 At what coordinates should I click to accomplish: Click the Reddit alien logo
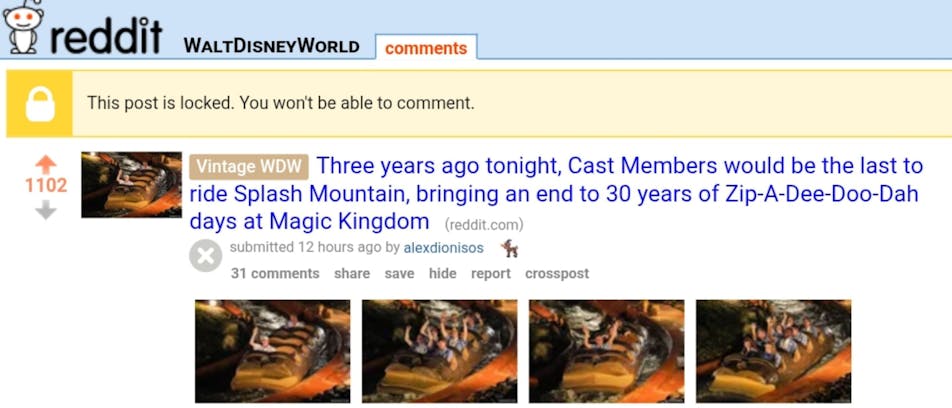(23, 28)
